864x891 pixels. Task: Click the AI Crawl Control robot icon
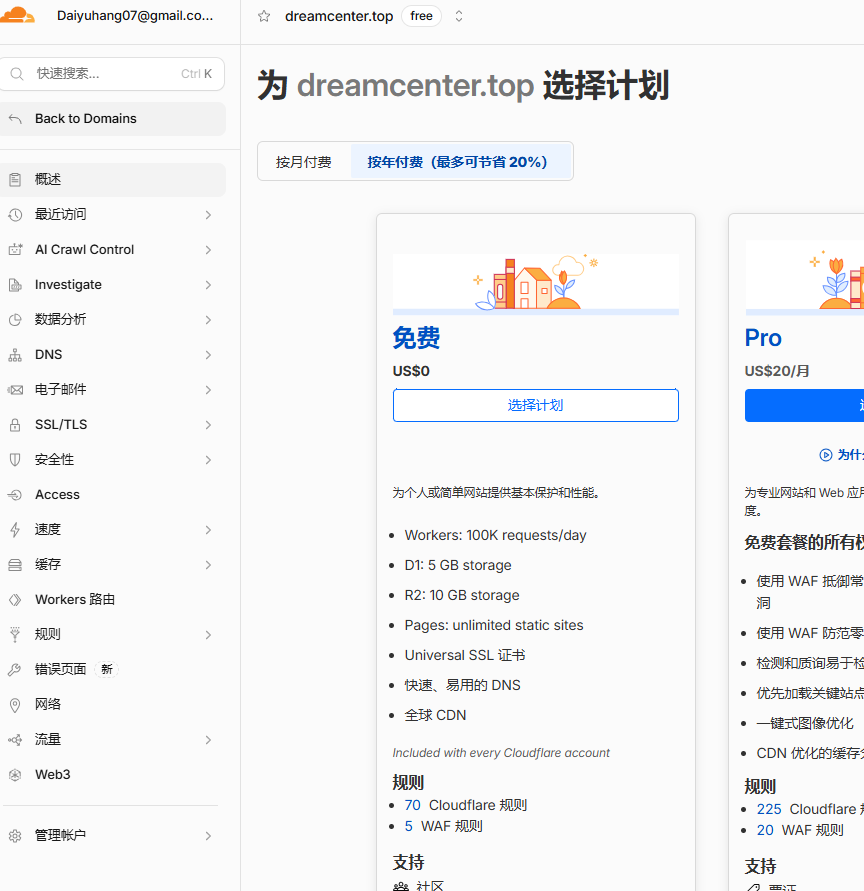pyautogui.click(x=15, y=249)
